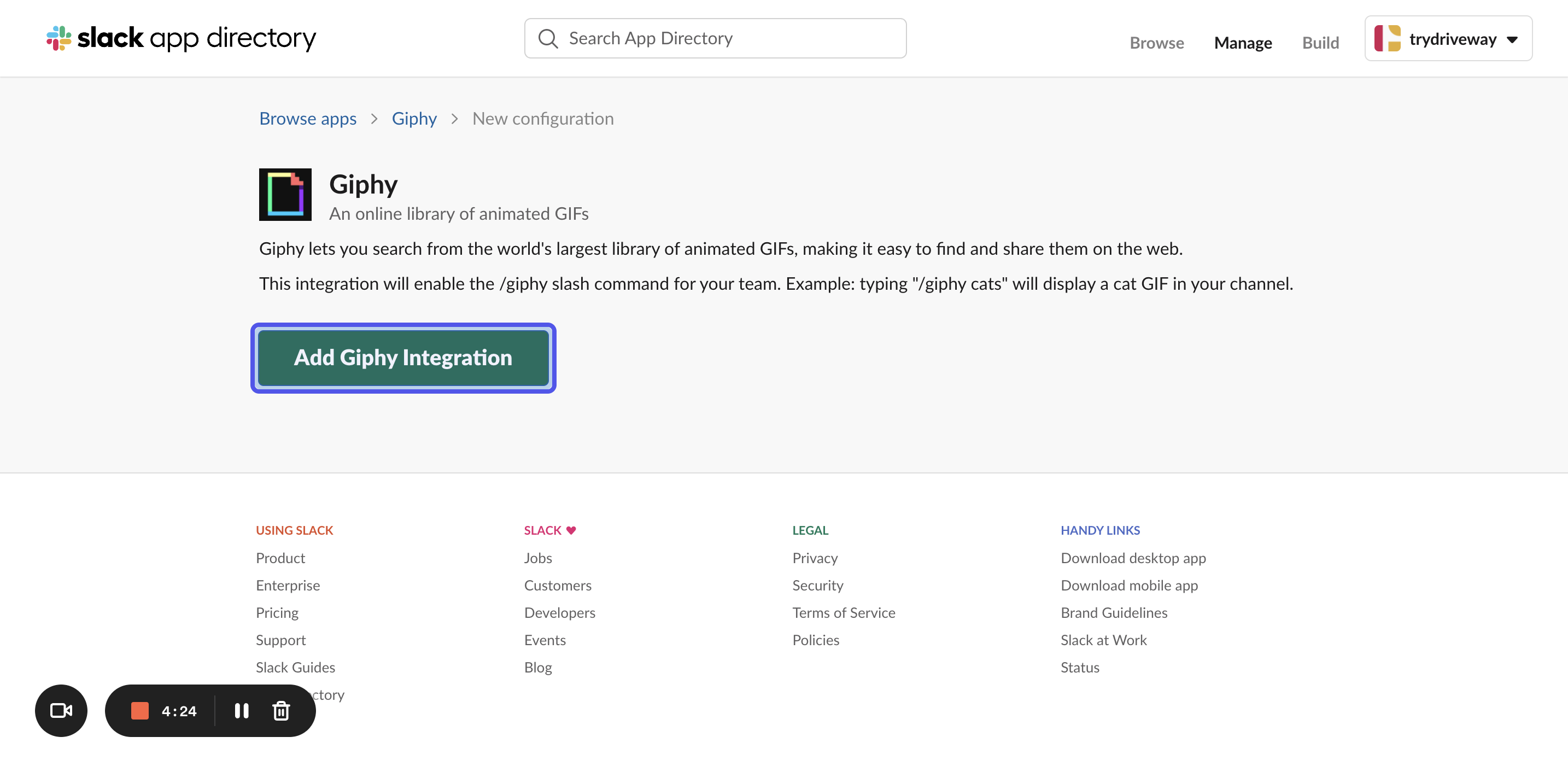Open the Pricing footer link

(277, 612)
